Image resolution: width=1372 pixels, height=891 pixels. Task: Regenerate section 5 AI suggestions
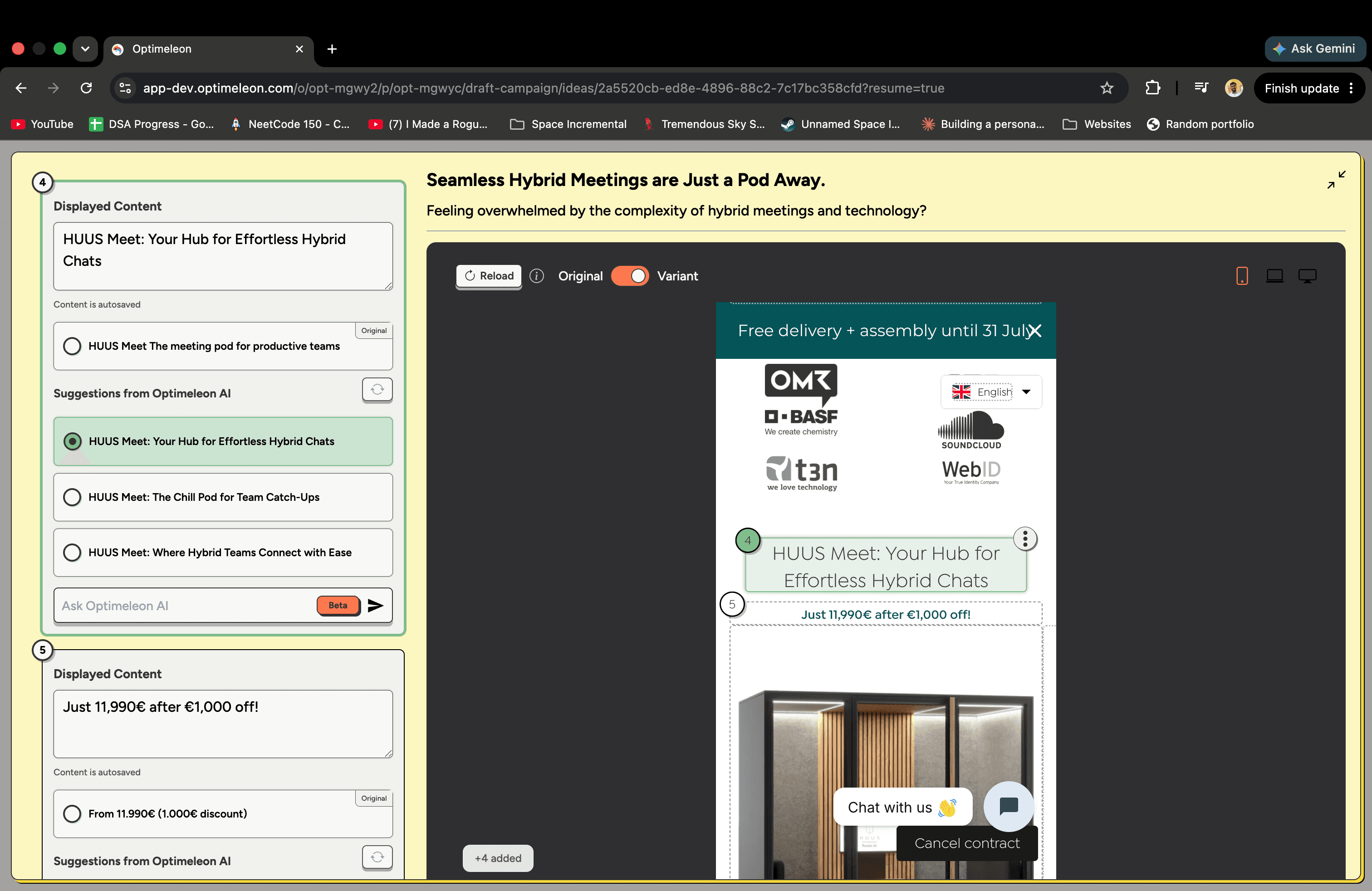tap(377, 857)
